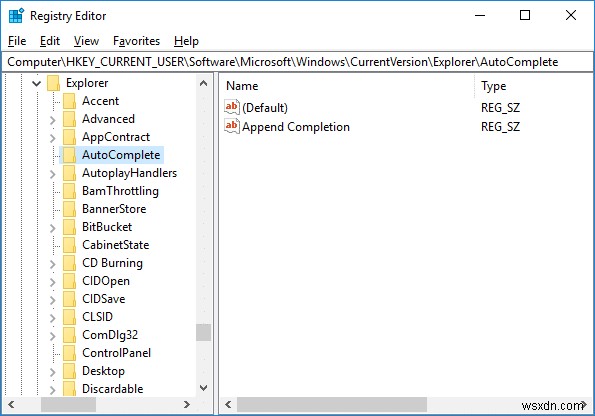Click the tree pane scroll left arrow
595x416 pixels.
click(11, 405)
